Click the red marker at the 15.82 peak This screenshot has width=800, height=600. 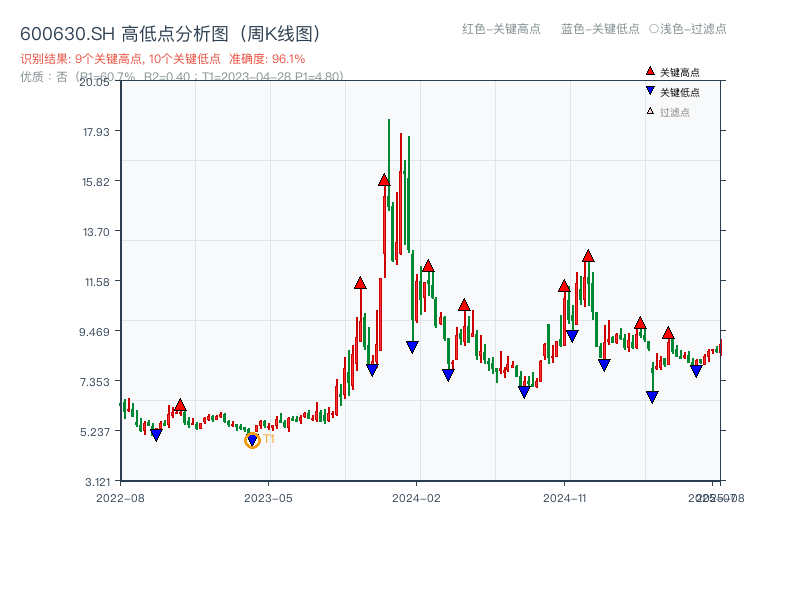[384, 180]
